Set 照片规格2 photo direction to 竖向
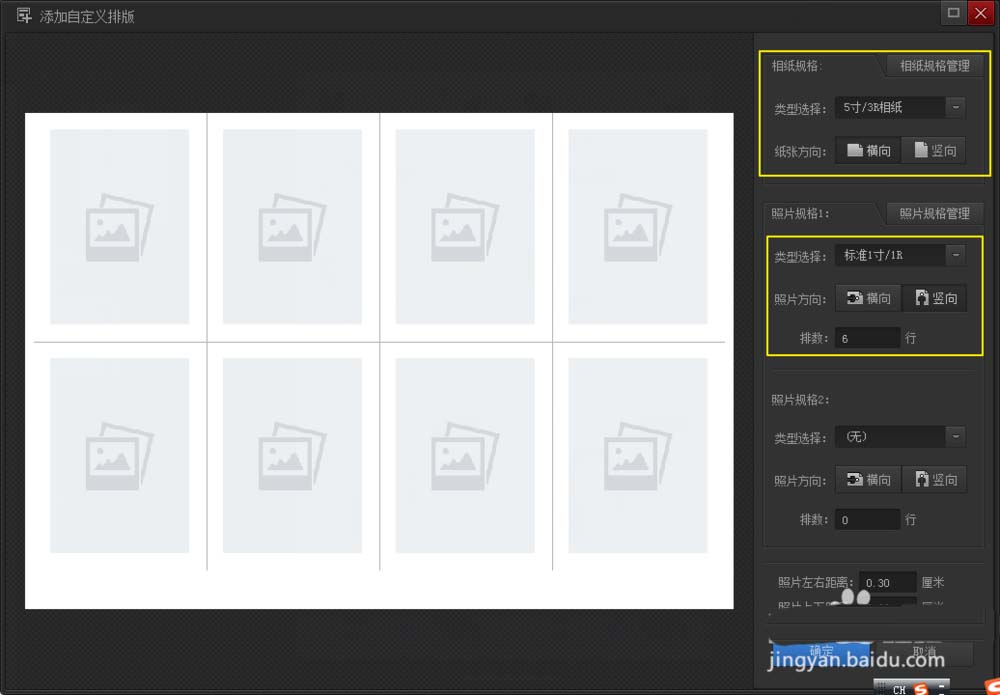1000x695 pixels. coord(934,479)
